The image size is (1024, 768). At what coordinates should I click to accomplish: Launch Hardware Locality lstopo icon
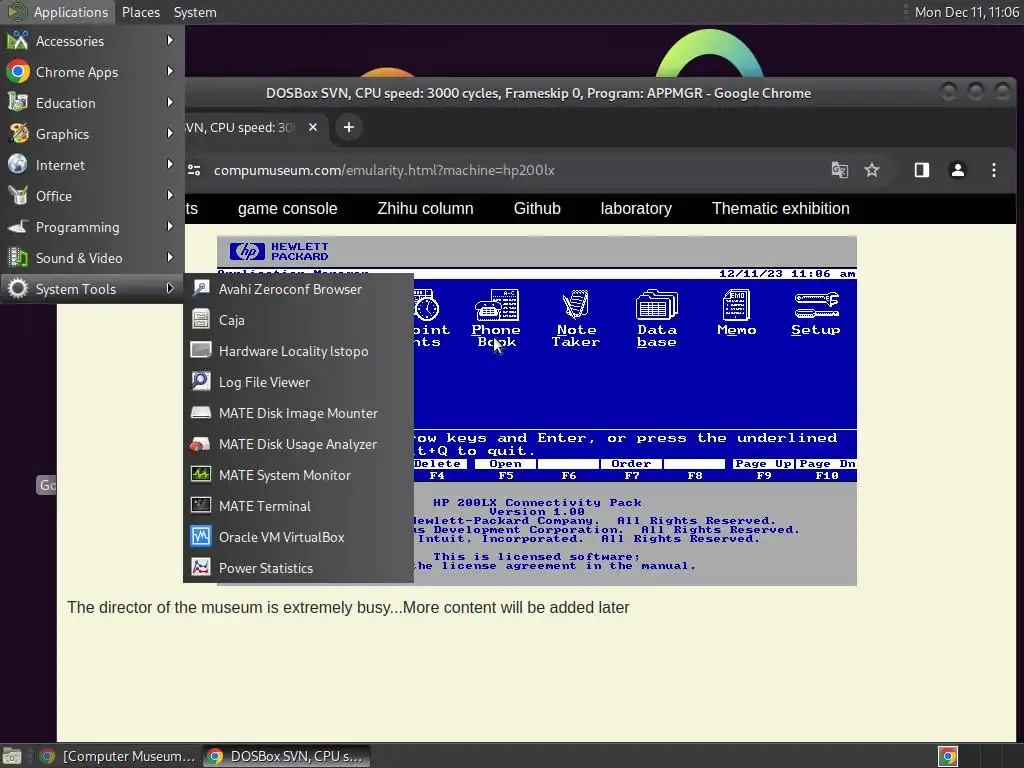200,351
